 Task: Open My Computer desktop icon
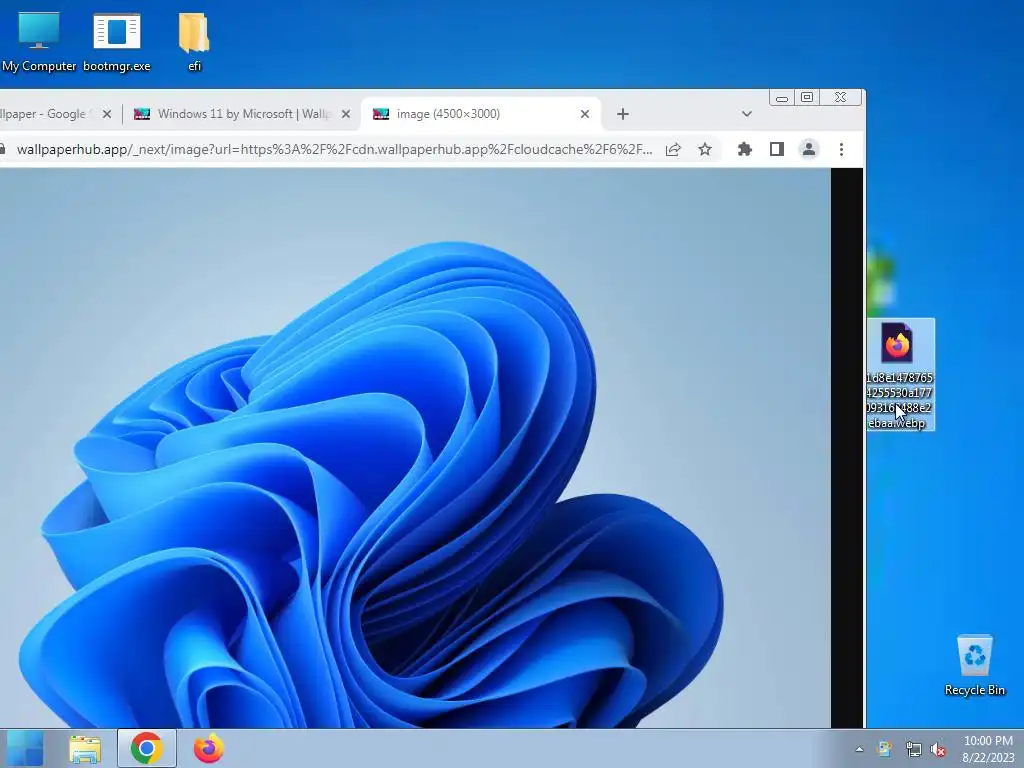(39, 41)
